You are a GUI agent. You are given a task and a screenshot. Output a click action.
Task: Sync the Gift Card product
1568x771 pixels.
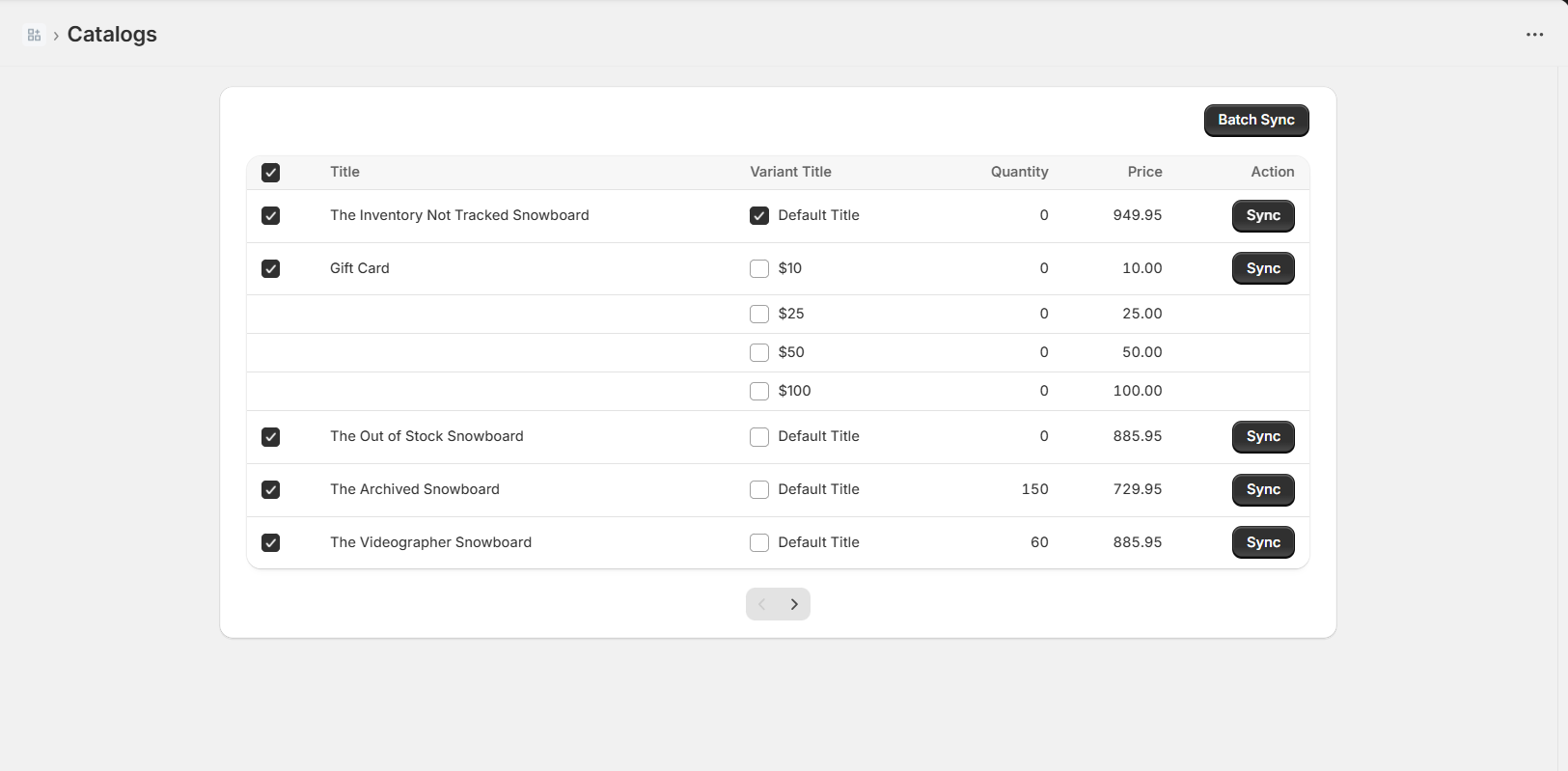tap(1262, 269)
